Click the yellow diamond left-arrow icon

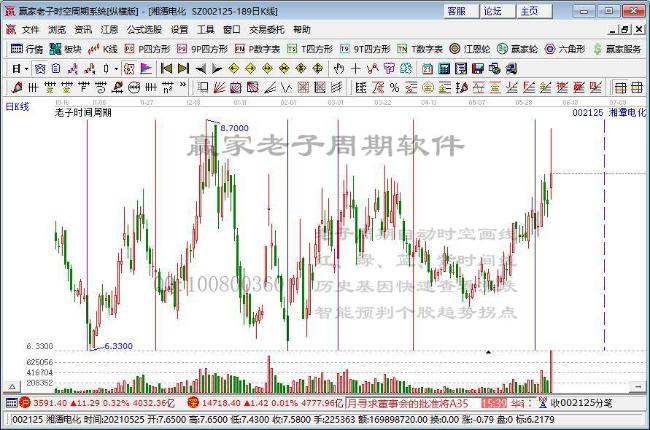tap(233, 68)
